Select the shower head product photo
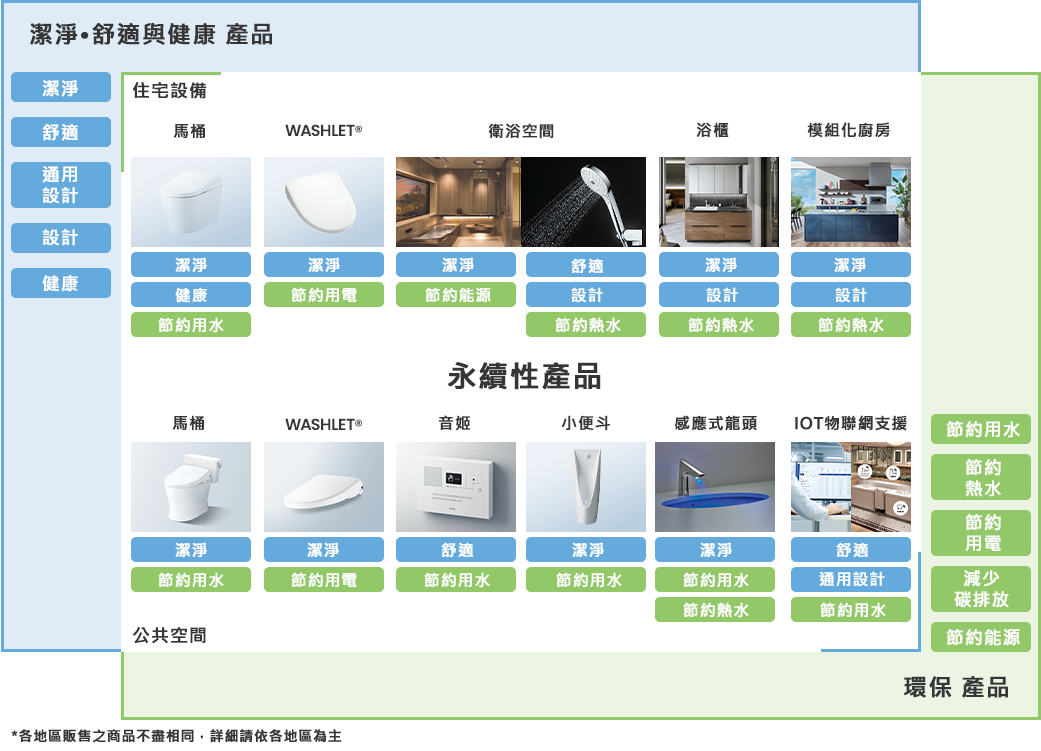1041x751 pixels. pos(585,202)
